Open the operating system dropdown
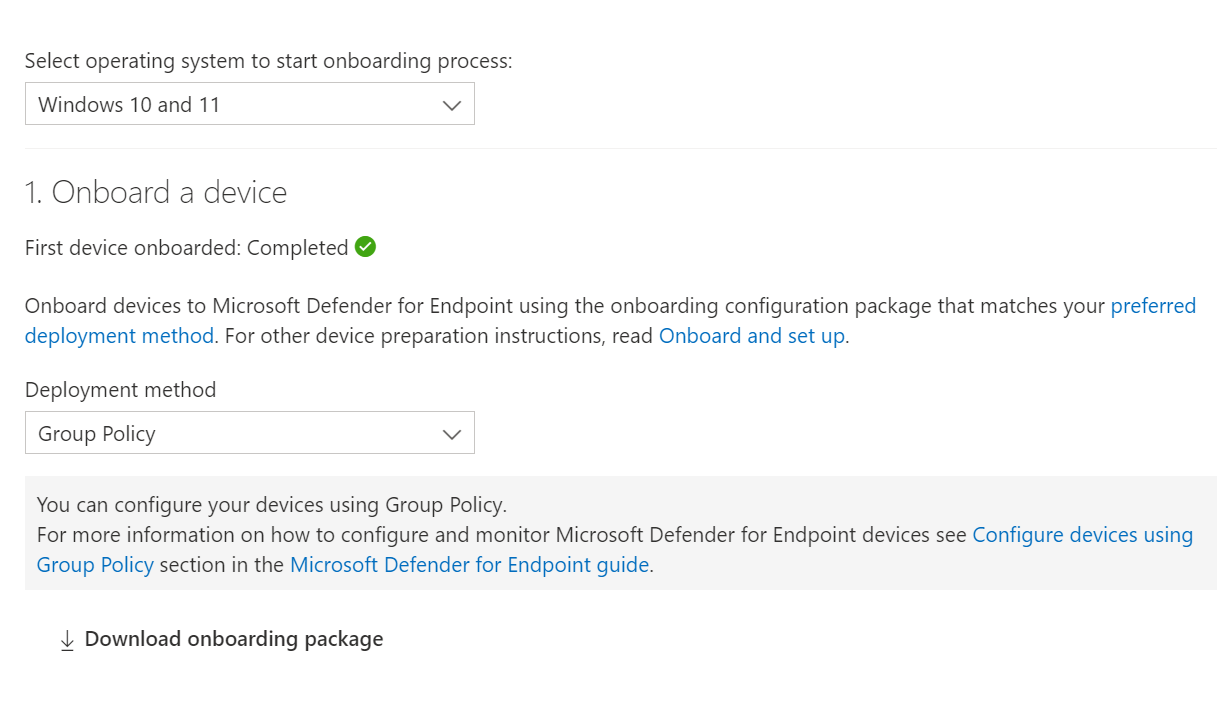Viewport: 1217px width, 714px height. tap(250, 103)
